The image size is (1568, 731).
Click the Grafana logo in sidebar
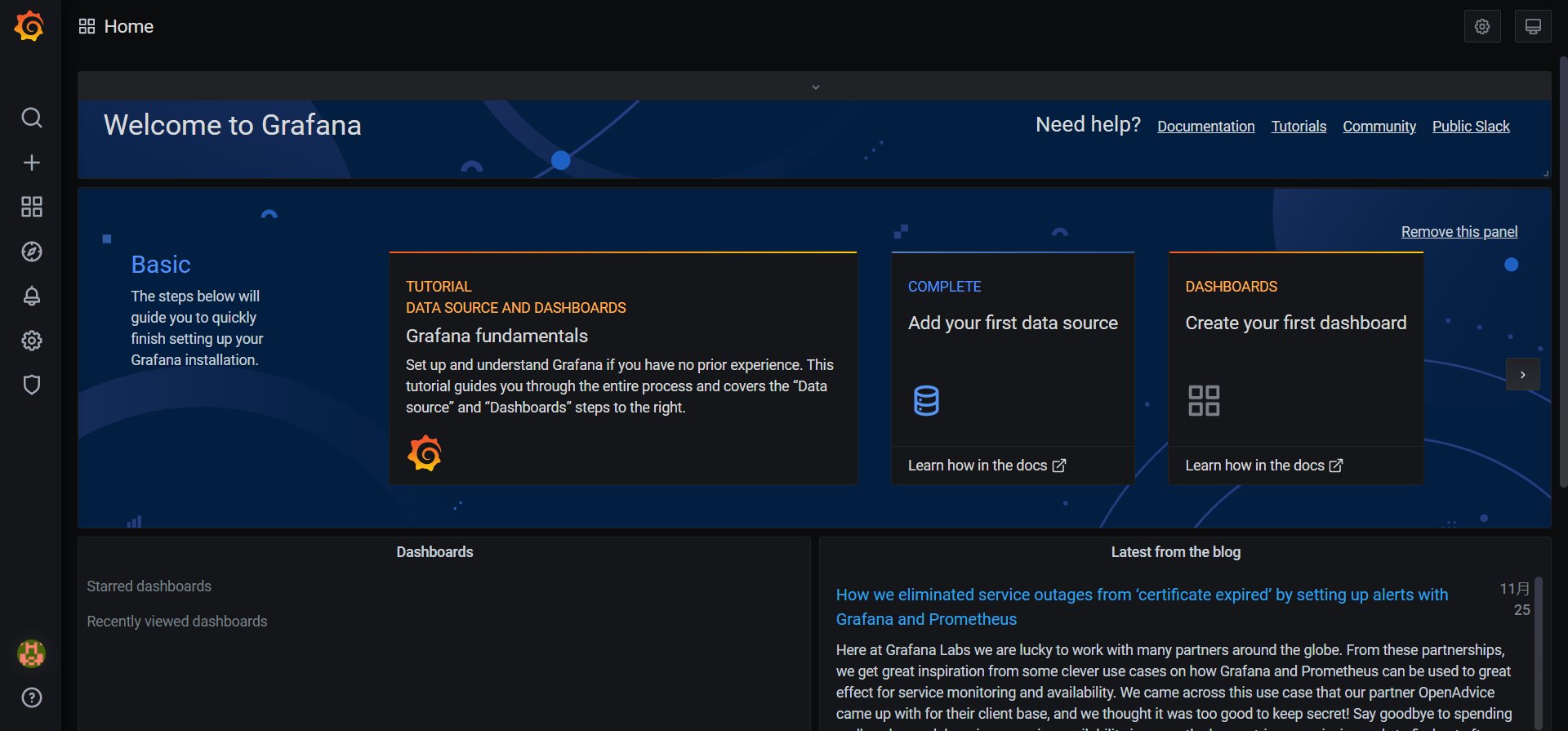pos(29,26)
